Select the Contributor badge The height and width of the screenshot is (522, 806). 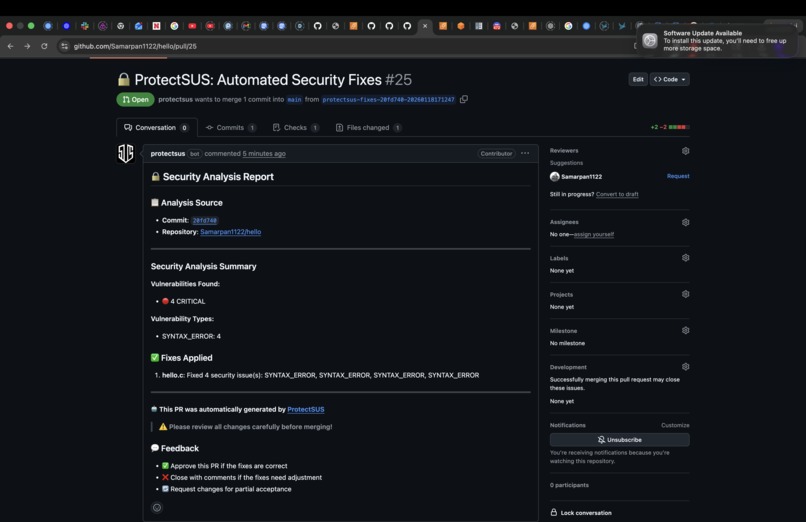tap(496, 154)
